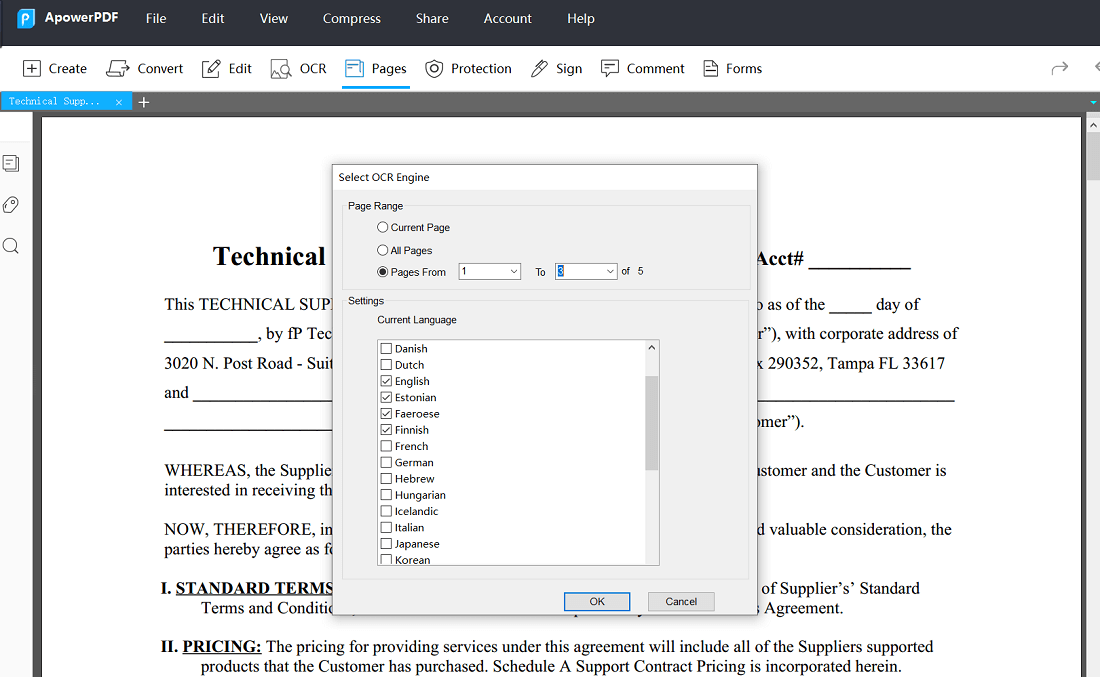1100x677 pixels.
Task: Open the ending page number dropdown
Action: [x=611, y=271]
